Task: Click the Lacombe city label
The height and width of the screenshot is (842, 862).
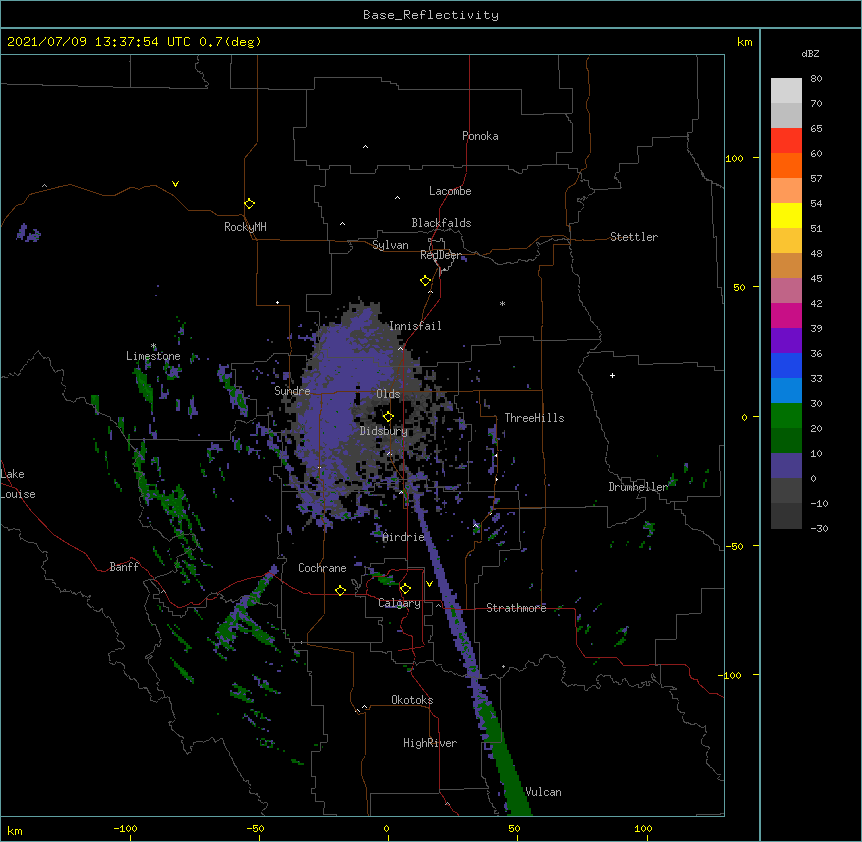Action: 450,191
